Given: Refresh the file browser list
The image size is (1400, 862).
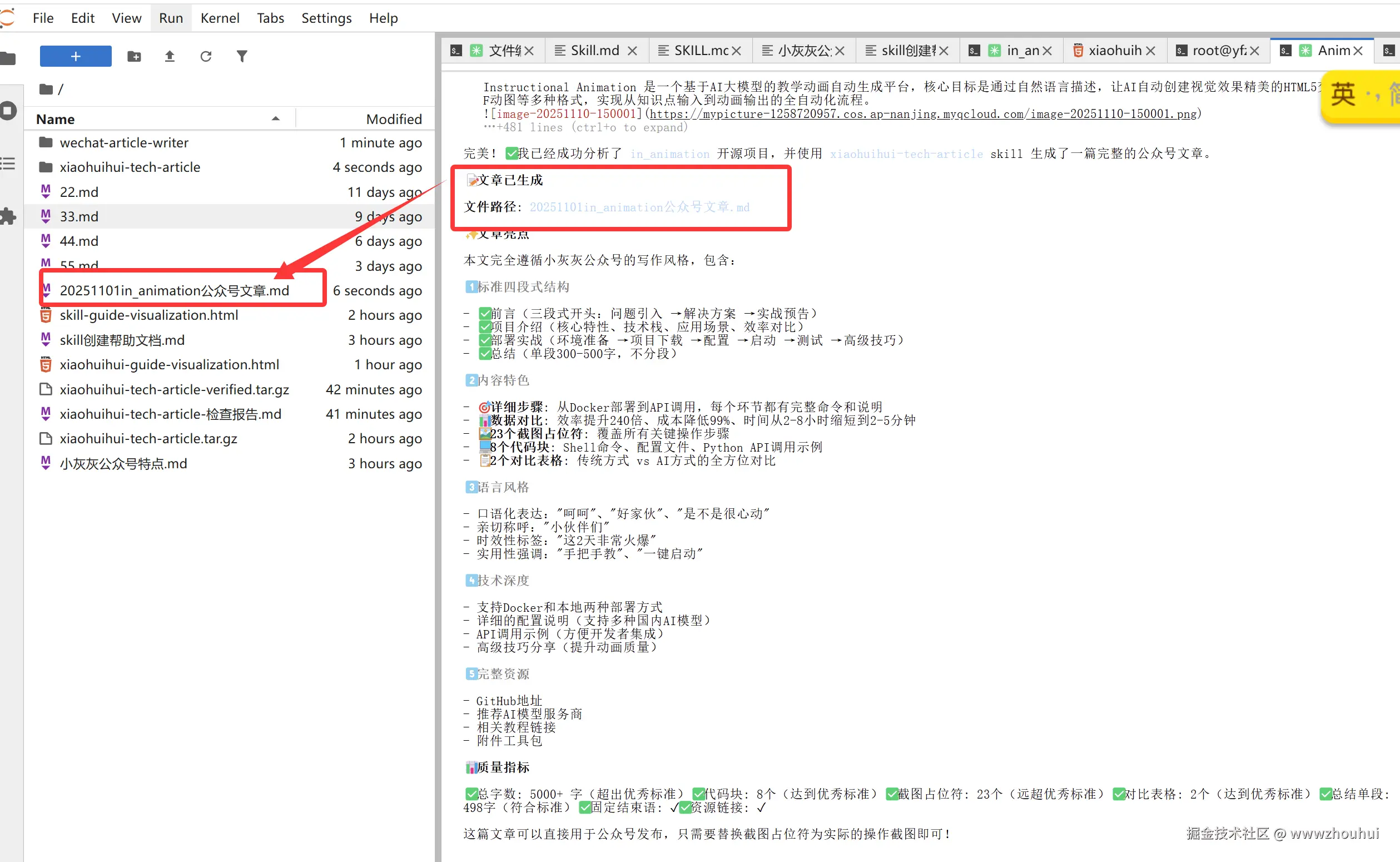Looking at the screenshot, I should click(206, 56).
